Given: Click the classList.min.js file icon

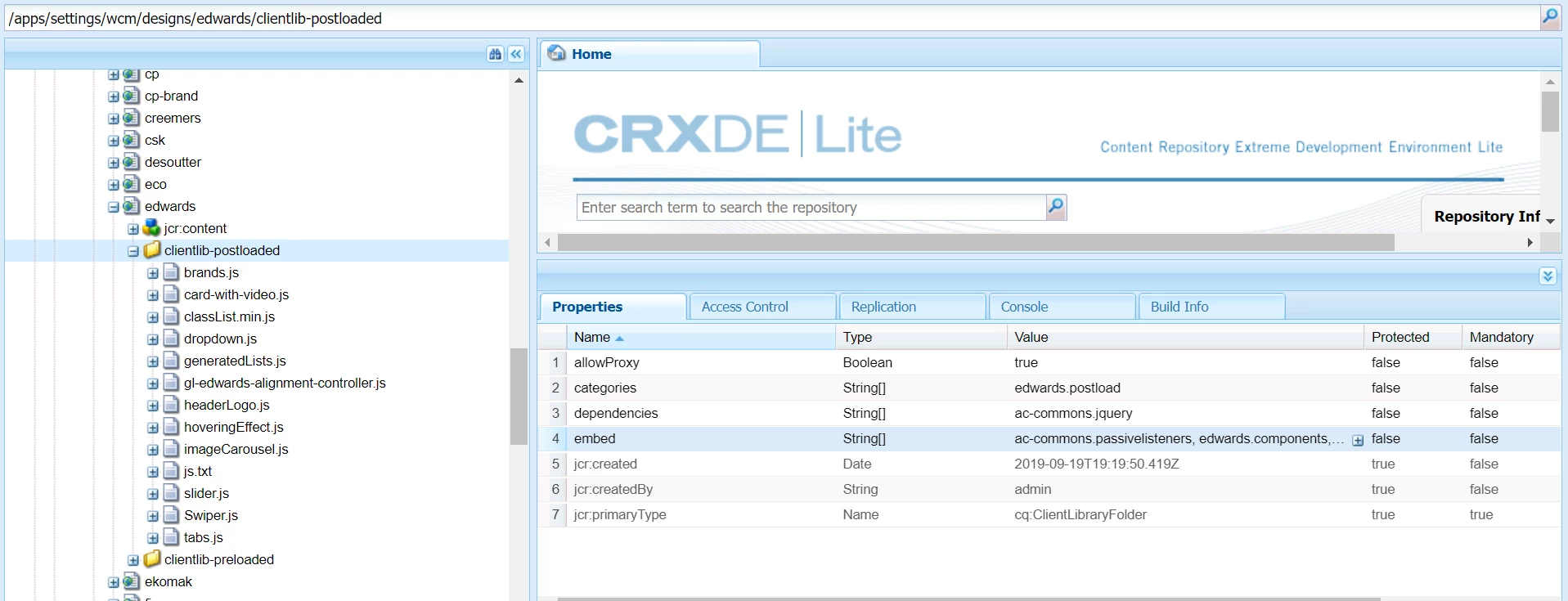Looking at the screenshot, I should [x=171, y=316].
